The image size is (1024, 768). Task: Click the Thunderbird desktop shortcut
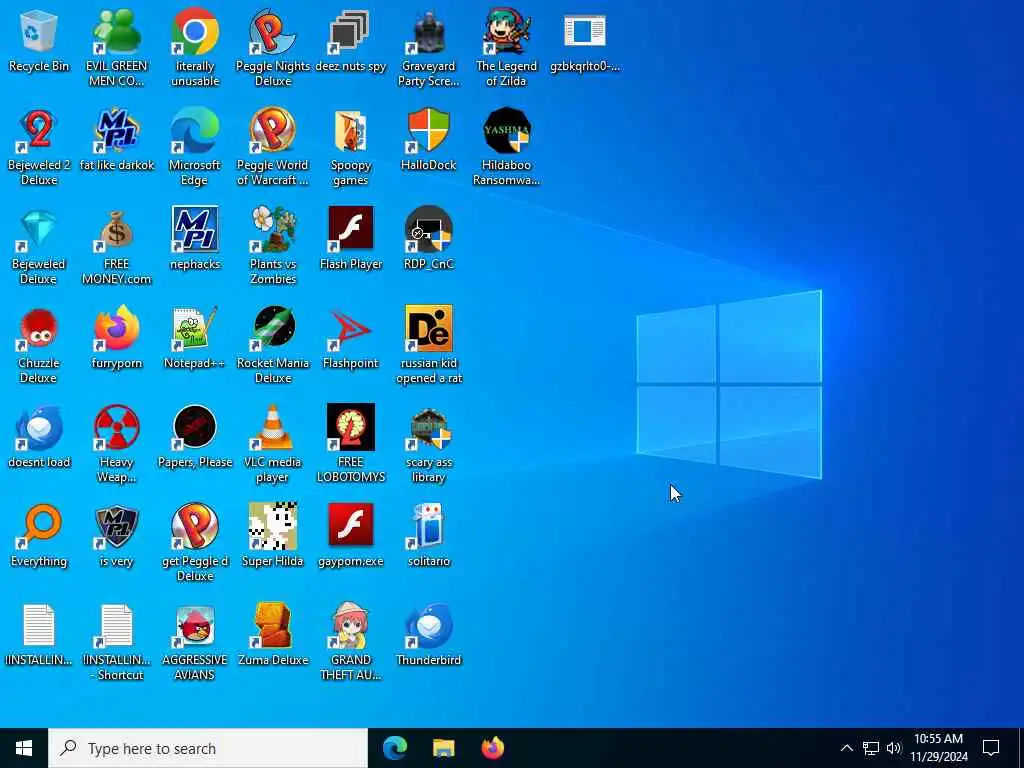tap(428, 626)
